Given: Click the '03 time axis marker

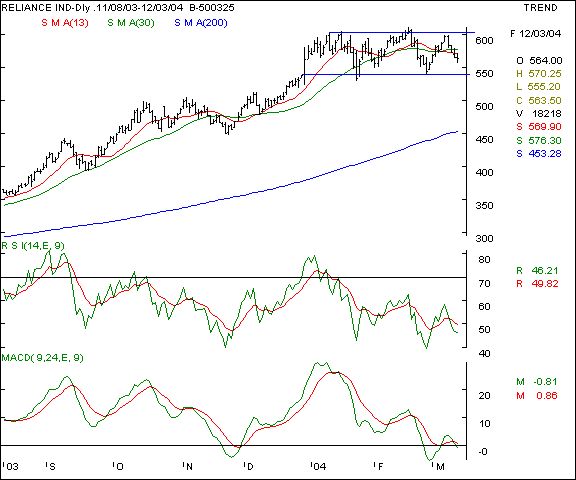Looking at the screenshot, I should point(11,466).
